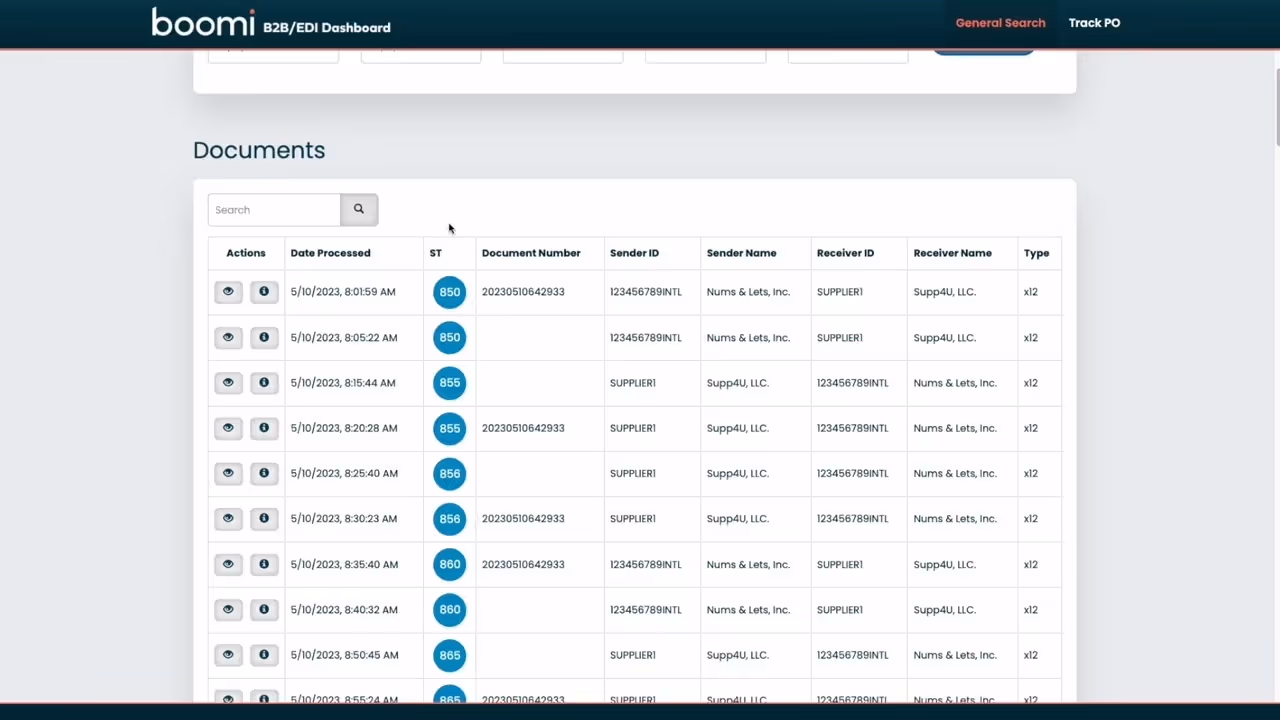Click the 856 badge for 8:25:40 AM
Screen dimensions: 1280x720
click(450, 473)
